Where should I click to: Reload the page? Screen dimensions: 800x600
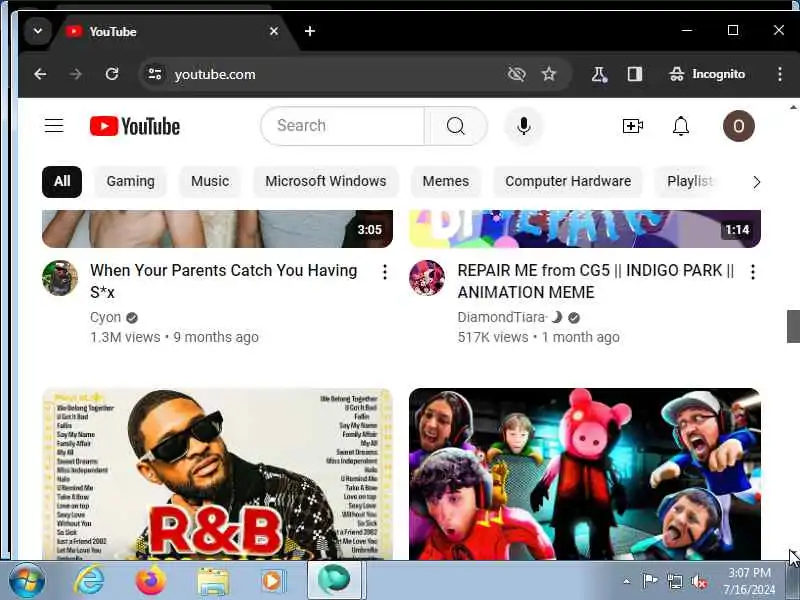click(x=112, y=74)
